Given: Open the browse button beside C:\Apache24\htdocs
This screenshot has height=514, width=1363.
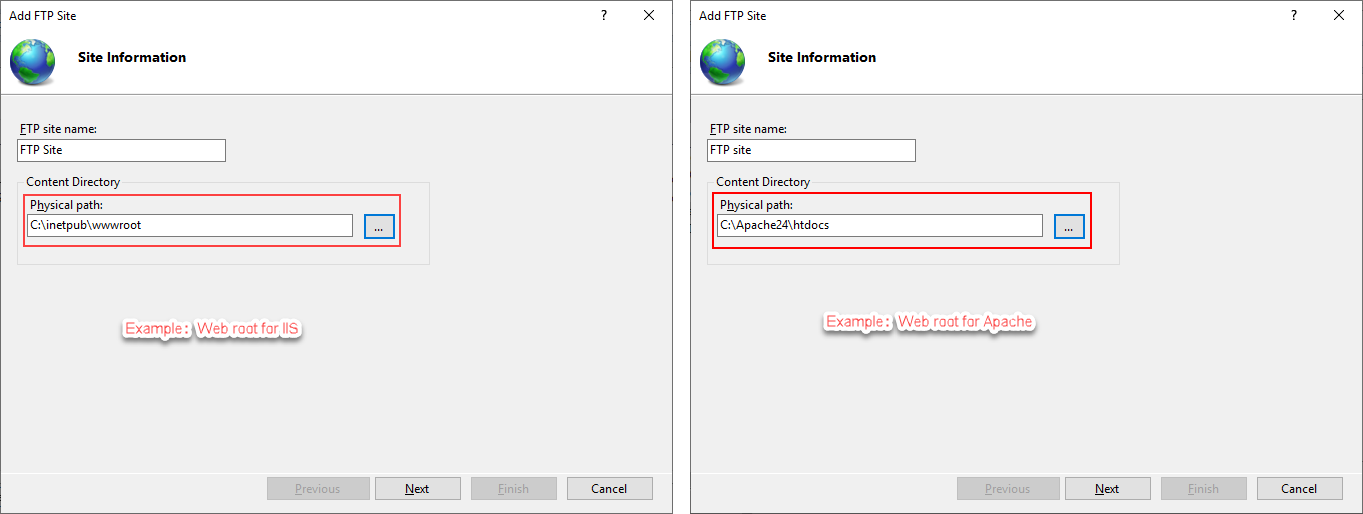Looking at the screenshot, I should click(x=1069, y=227).
